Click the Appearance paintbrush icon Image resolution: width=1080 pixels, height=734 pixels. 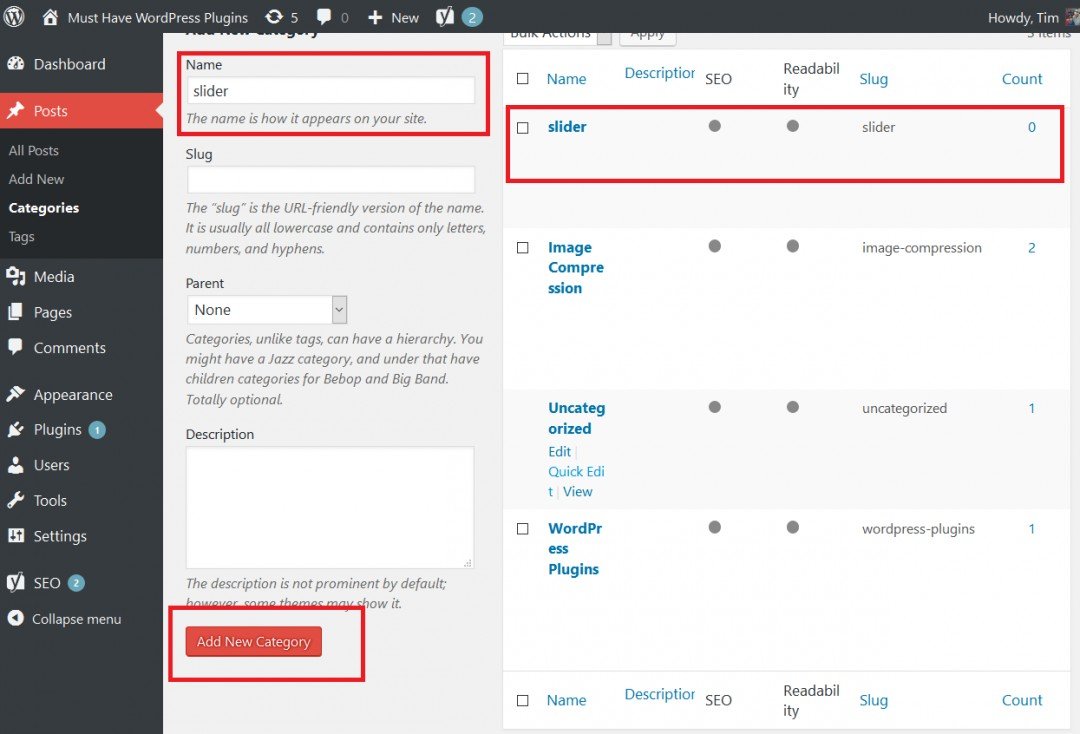coord(16,394)
